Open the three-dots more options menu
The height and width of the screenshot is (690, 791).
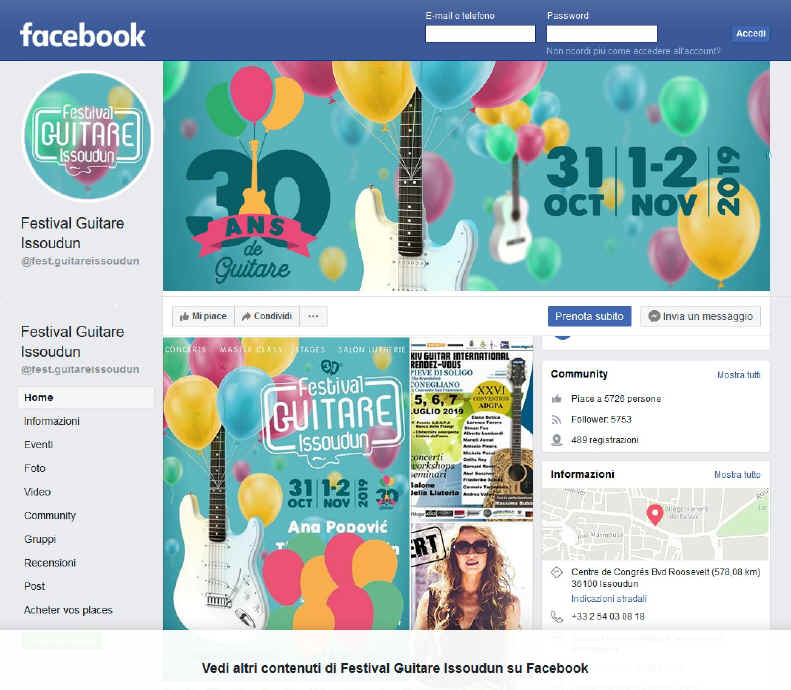point(313,316)
